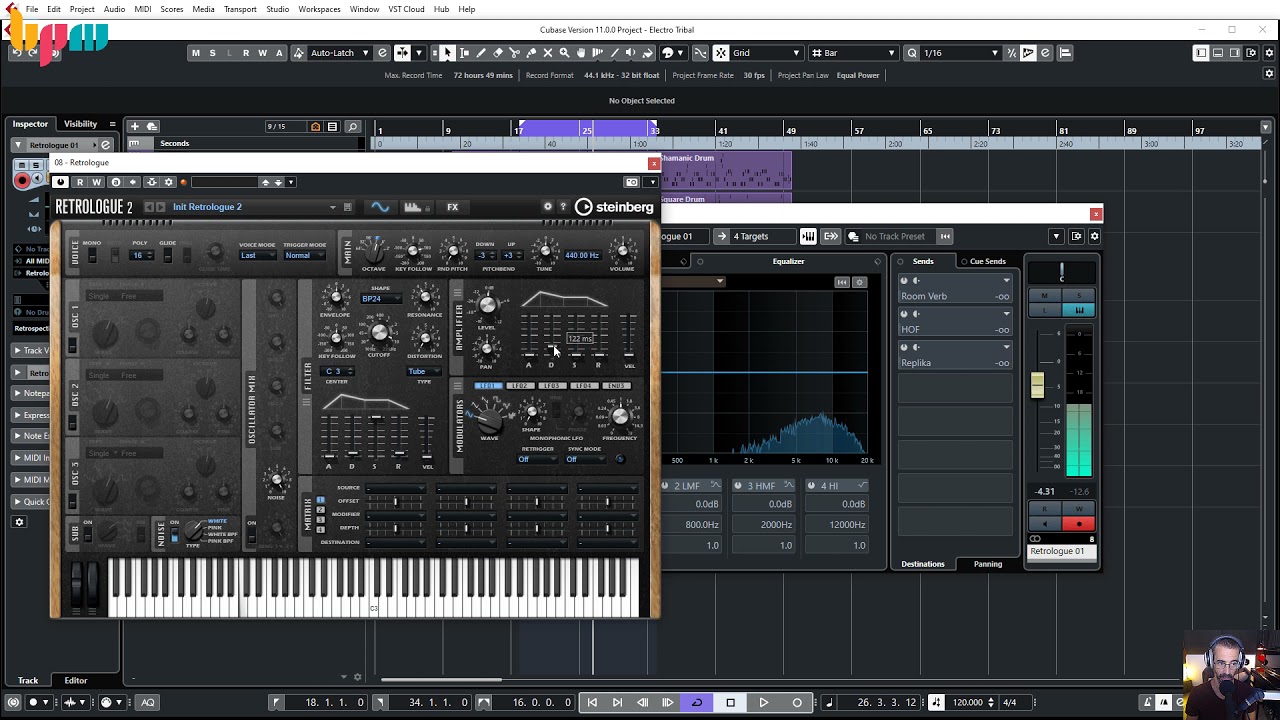The width and height of the screenshot is (1280, 720).
Task: Enable Record on channel strip
Action: [x=1078, y=524]
